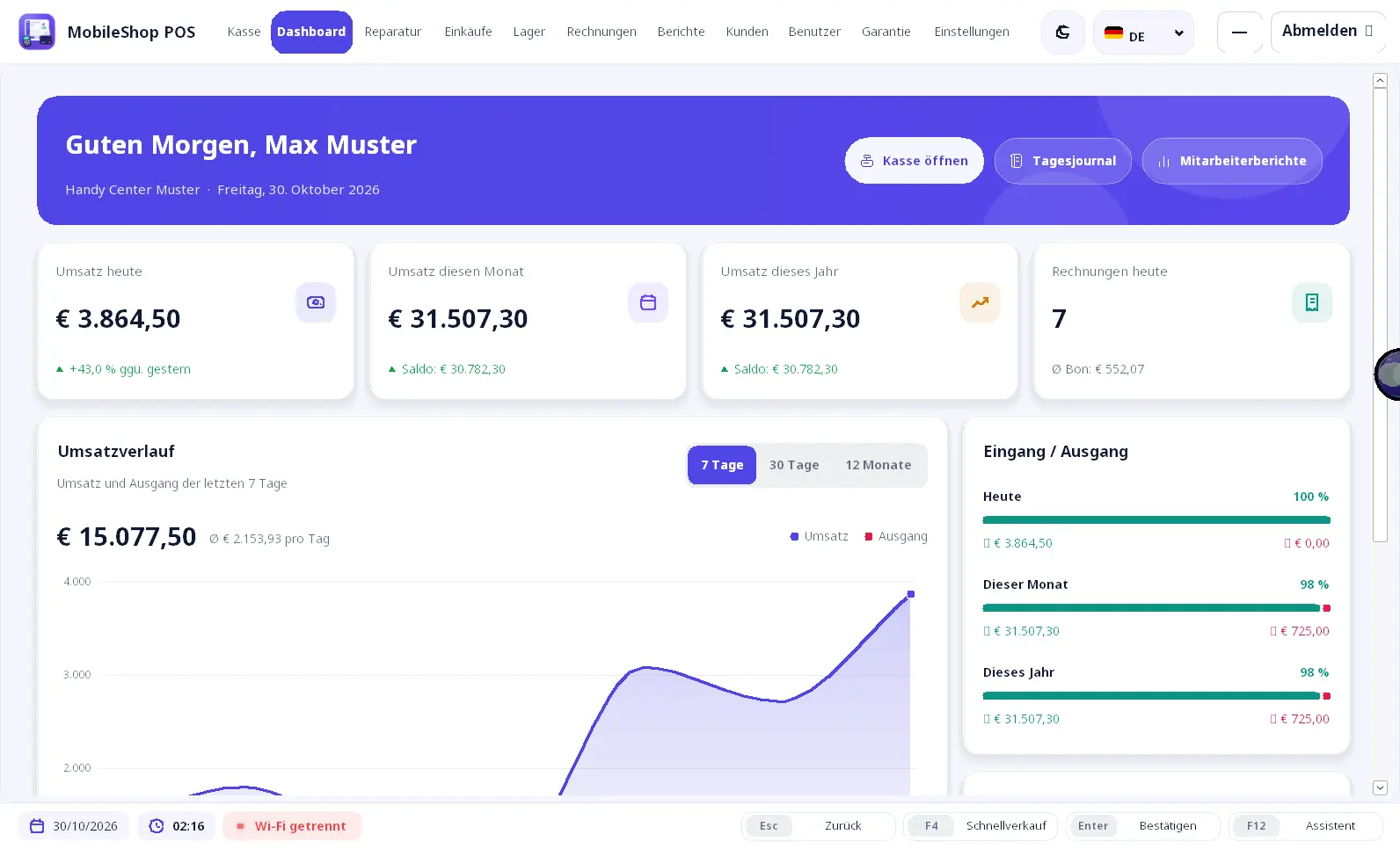
Task: Toggle the Umsatz legend entry
Action: [820, 536]
